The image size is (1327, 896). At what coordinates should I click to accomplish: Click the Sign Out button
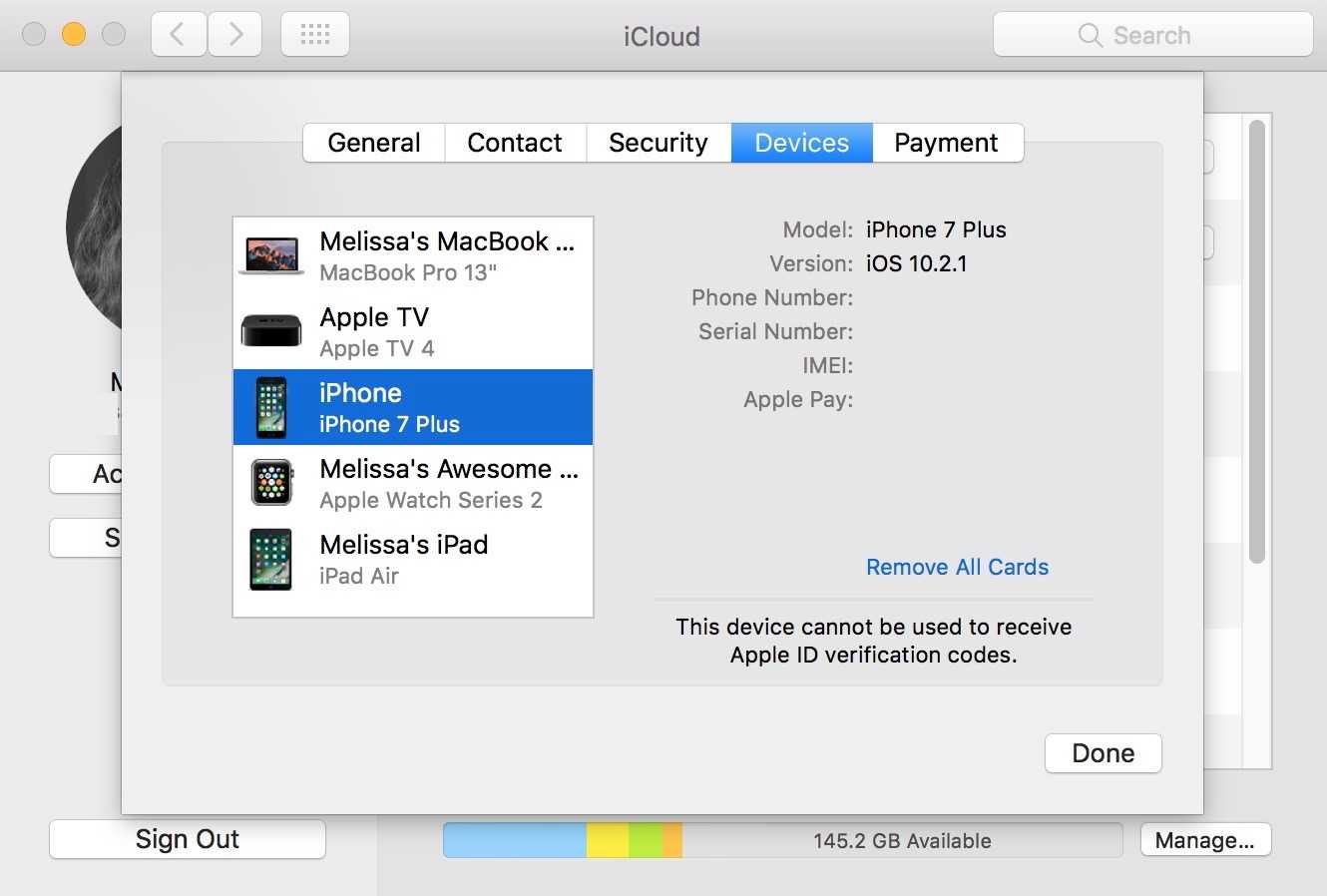click(x=188, y=839)
